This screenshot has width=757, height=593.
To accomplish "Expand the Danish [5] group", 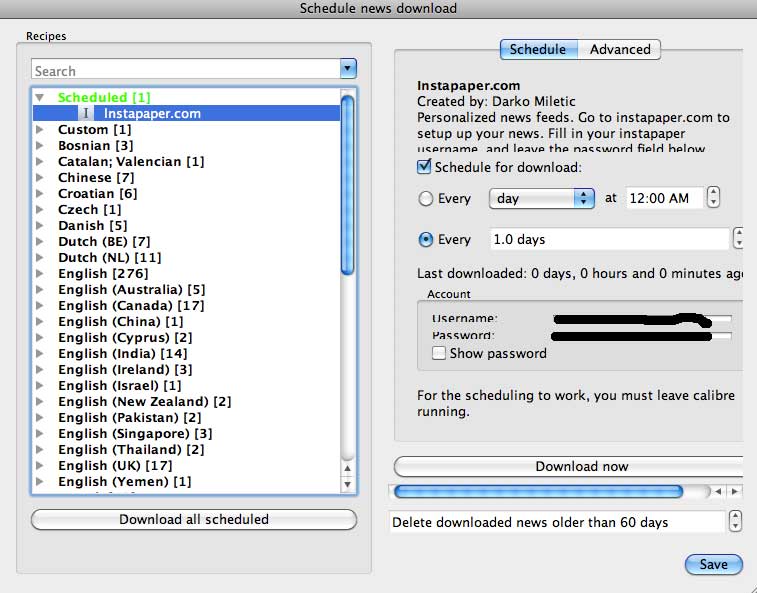I will pyautogui.click(x=40, y=226).
